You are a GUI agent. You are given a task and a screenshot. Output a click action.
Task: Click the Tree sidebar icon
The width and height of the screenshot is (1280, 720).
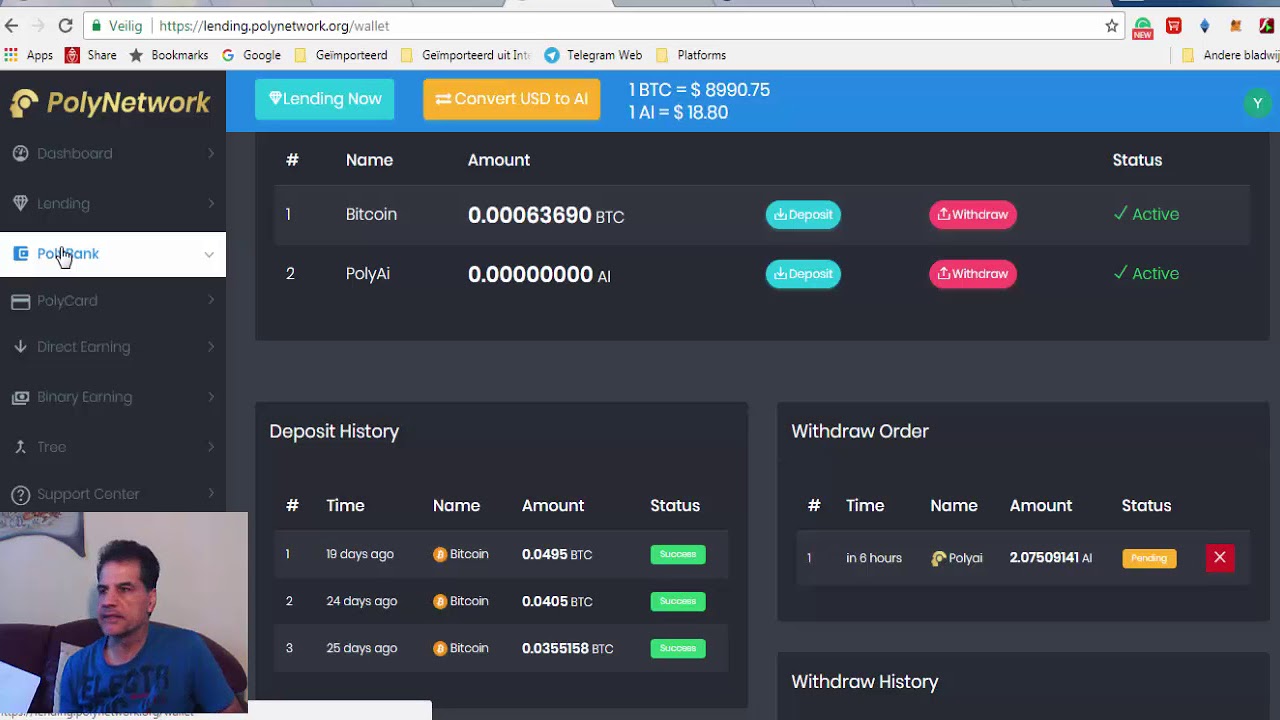pyautogui.click(x=20, y=447)
